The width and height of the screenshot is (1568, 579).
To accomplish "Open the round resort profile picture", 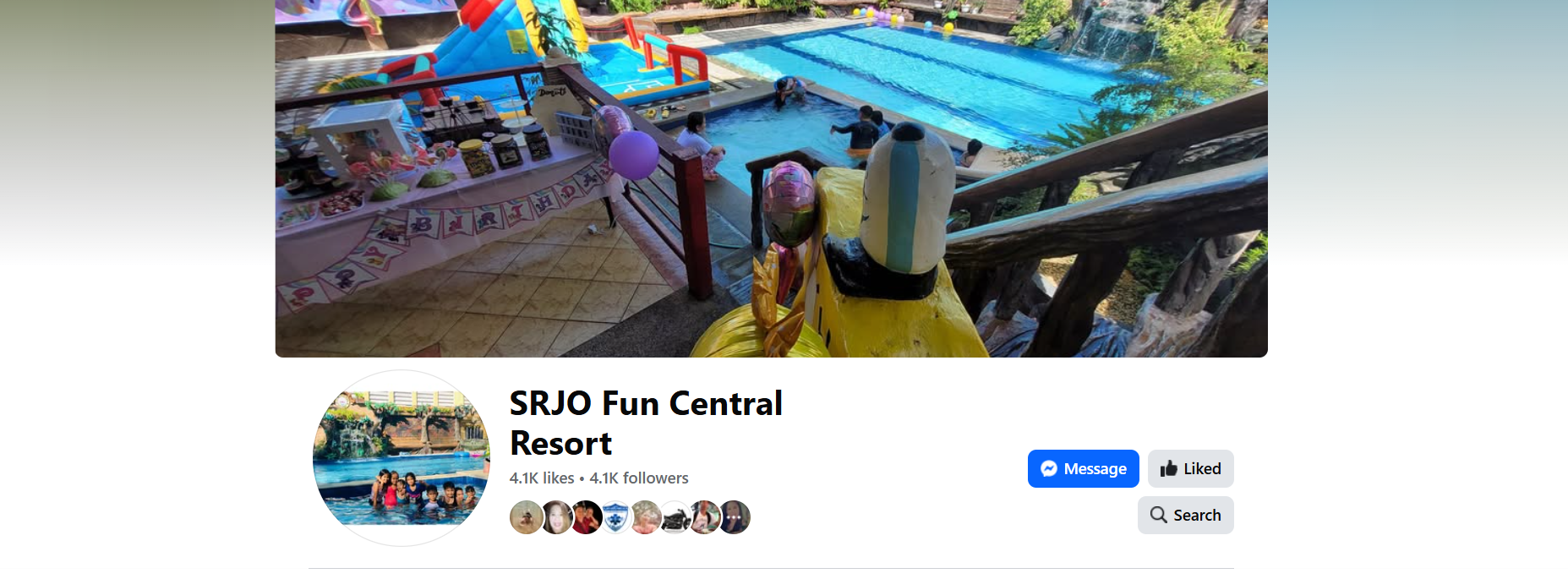I will 402,458.
